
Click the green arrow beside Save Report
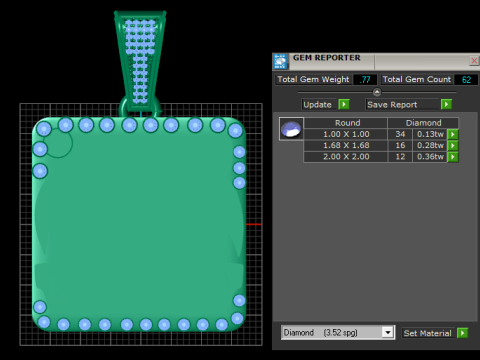point(446,105)
